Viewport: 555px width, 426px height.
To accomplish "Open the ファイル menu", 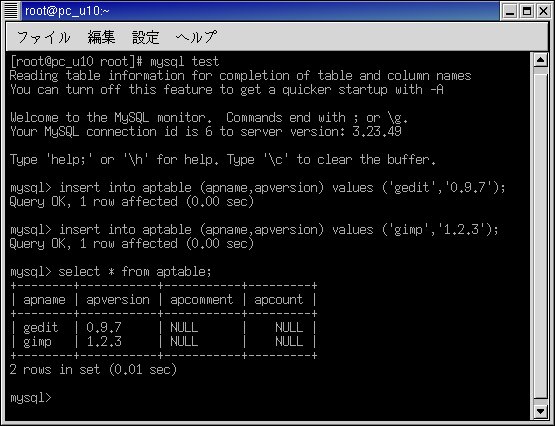I will point(44,37).
